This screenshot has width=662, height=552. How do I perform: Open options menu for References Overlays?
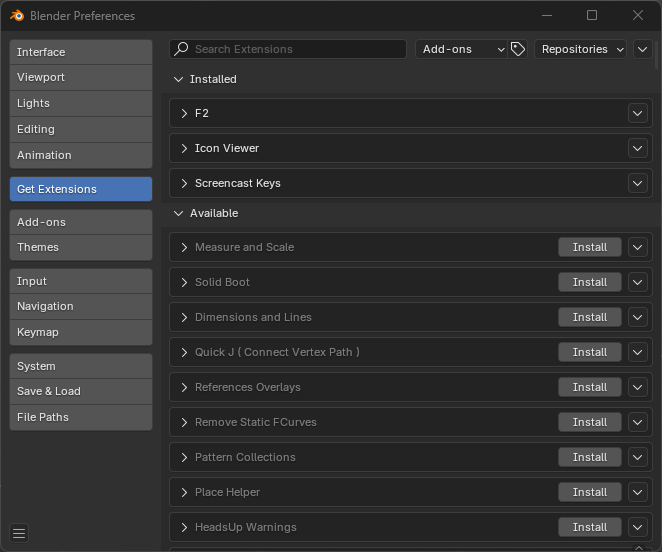coord(638,387)
